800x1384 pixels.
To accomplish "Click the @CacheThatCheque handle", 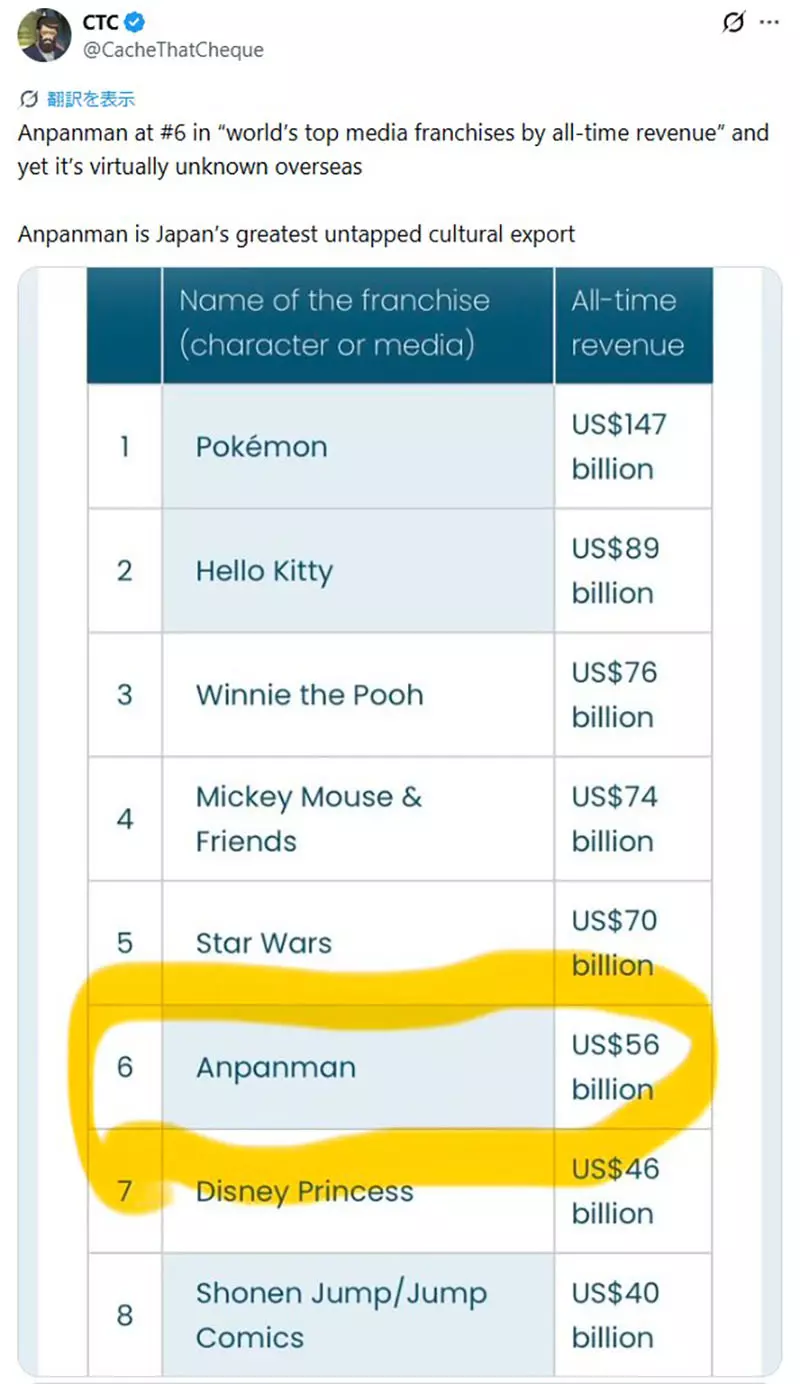I will coord(173,49).
